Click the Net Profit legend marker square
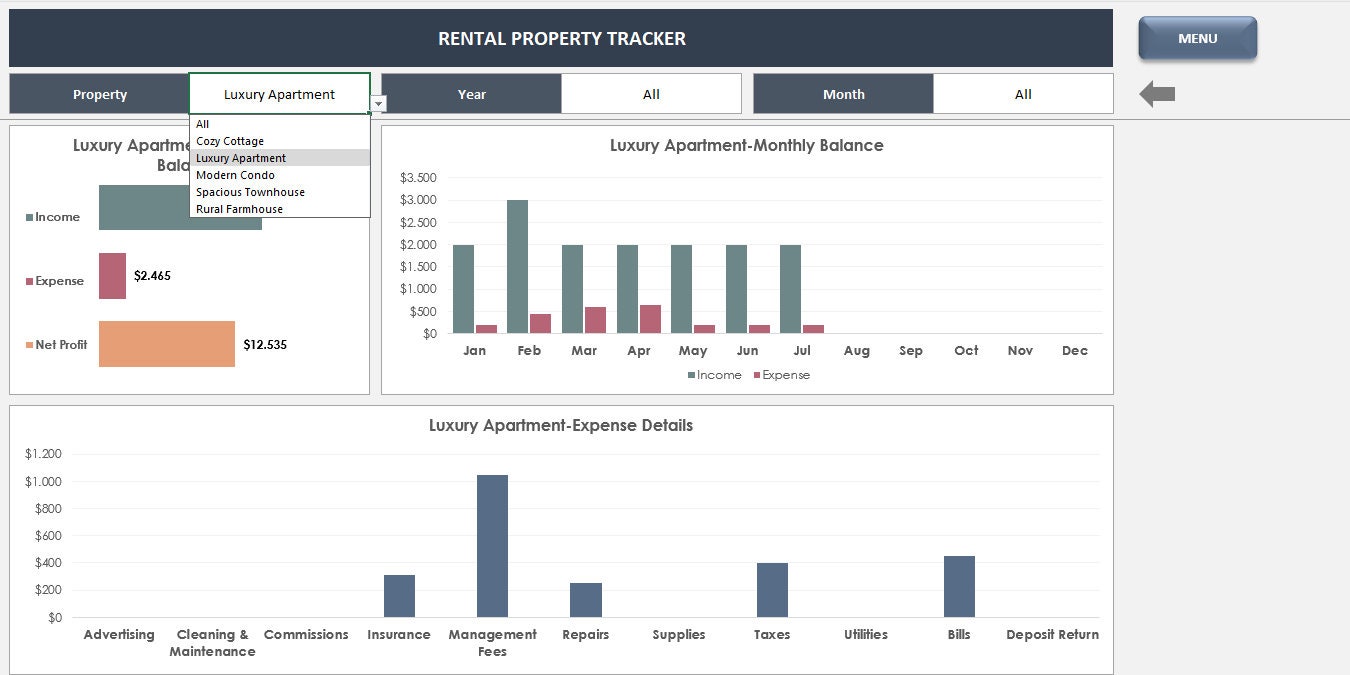Image resolution: width=1350 pixels, height=675 pixels. click(x=30, y=344)
